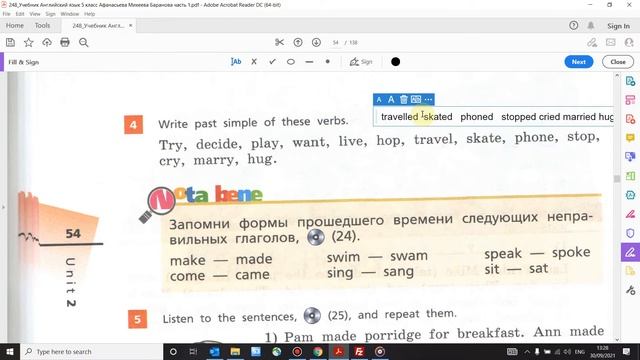640x360 pixels.
Task: Show hidden system tray icons
Action: 527,351
